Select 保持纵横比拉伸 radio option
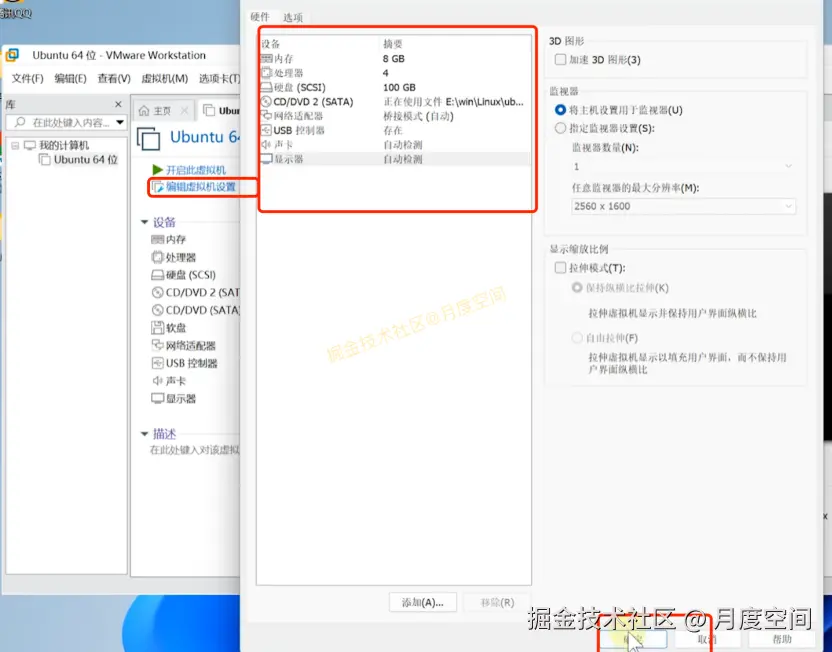832x652 pixels. 577,288
